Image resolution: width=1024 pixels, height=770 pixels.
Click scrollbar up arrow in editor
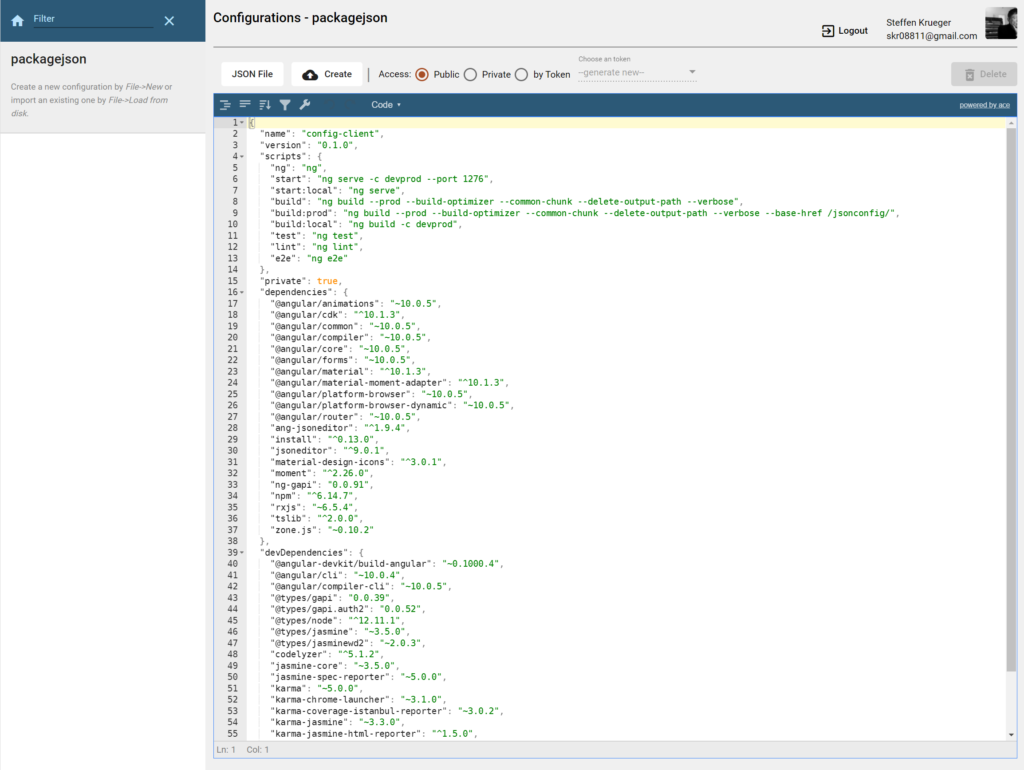point(1011,123)
